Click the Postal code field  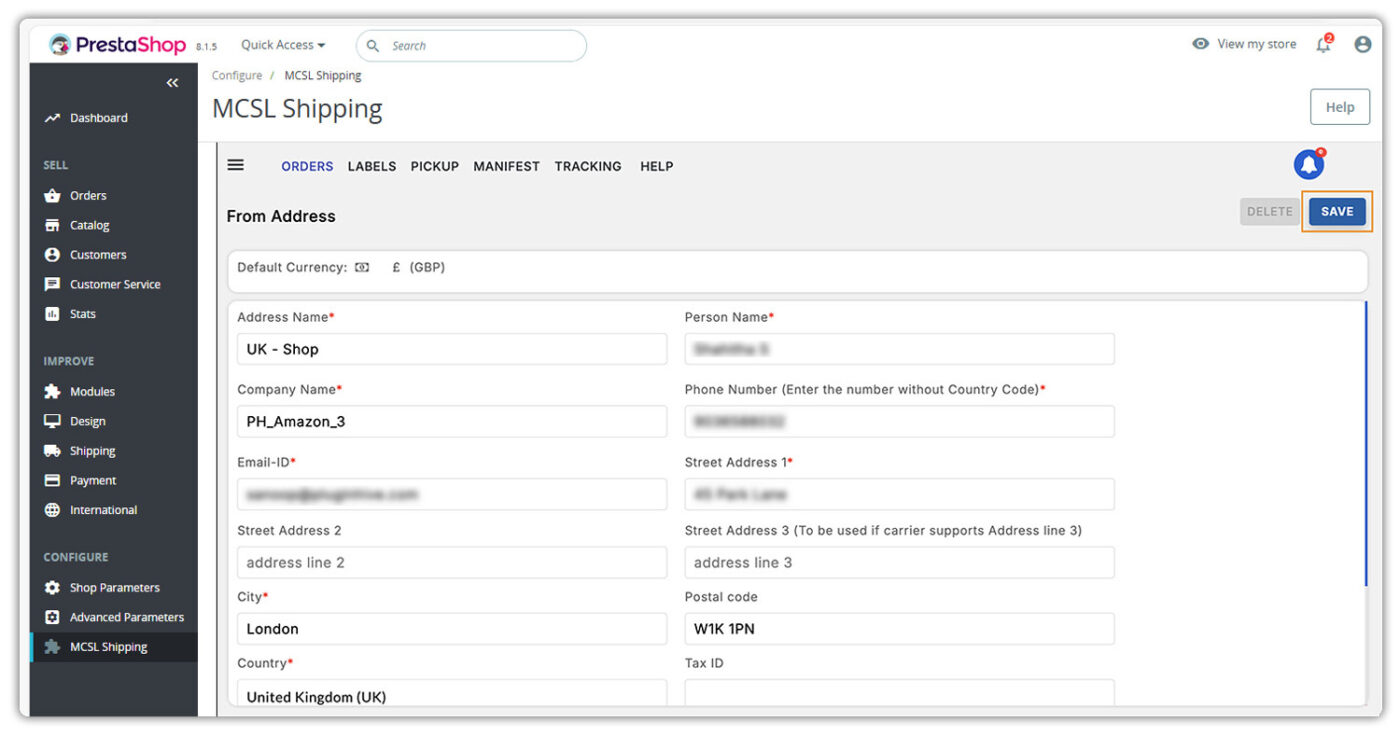899,629
